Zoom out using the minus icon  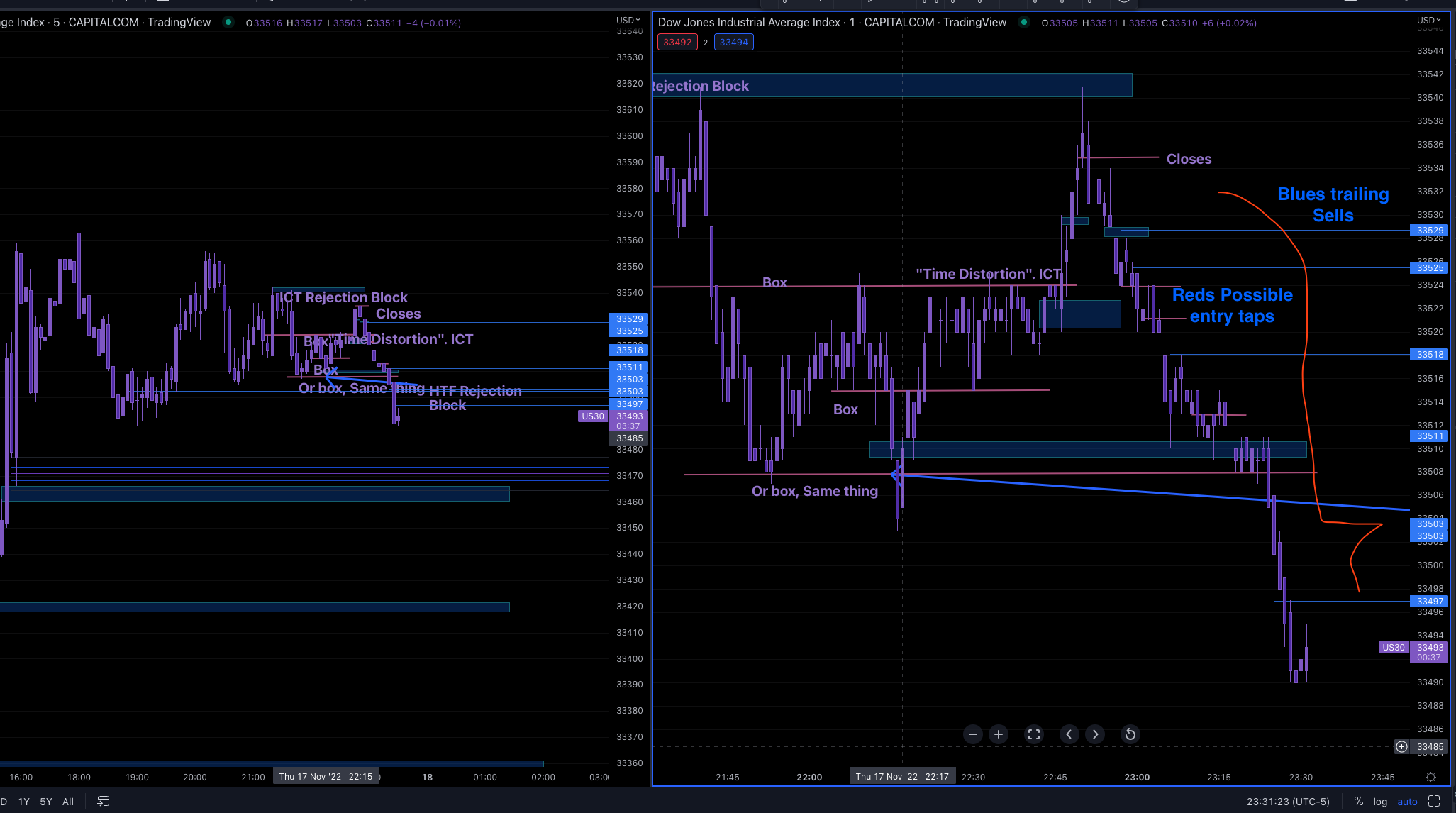(972, 734)
